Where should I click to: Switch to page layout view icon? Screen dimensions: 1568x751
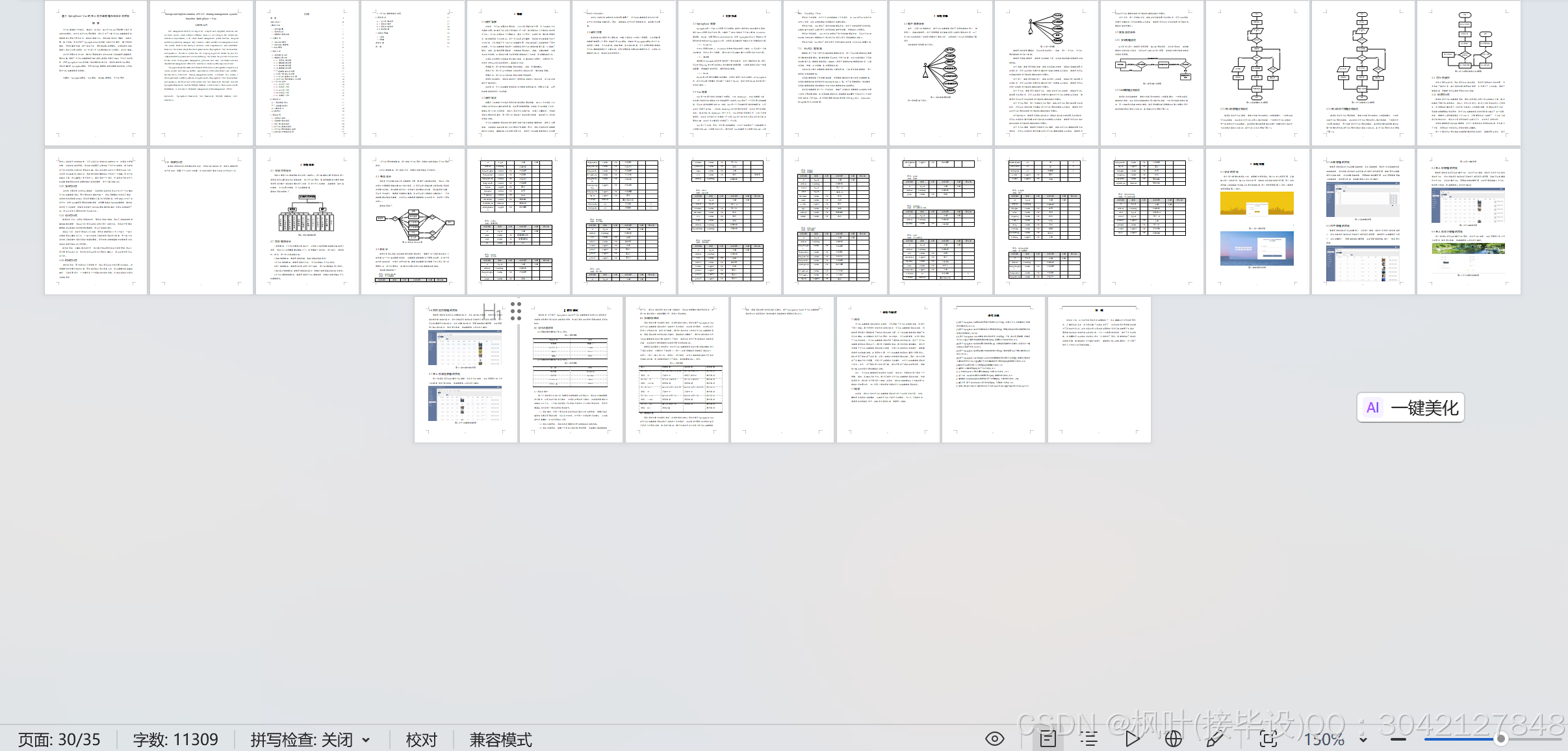[x=1047, y=739]
